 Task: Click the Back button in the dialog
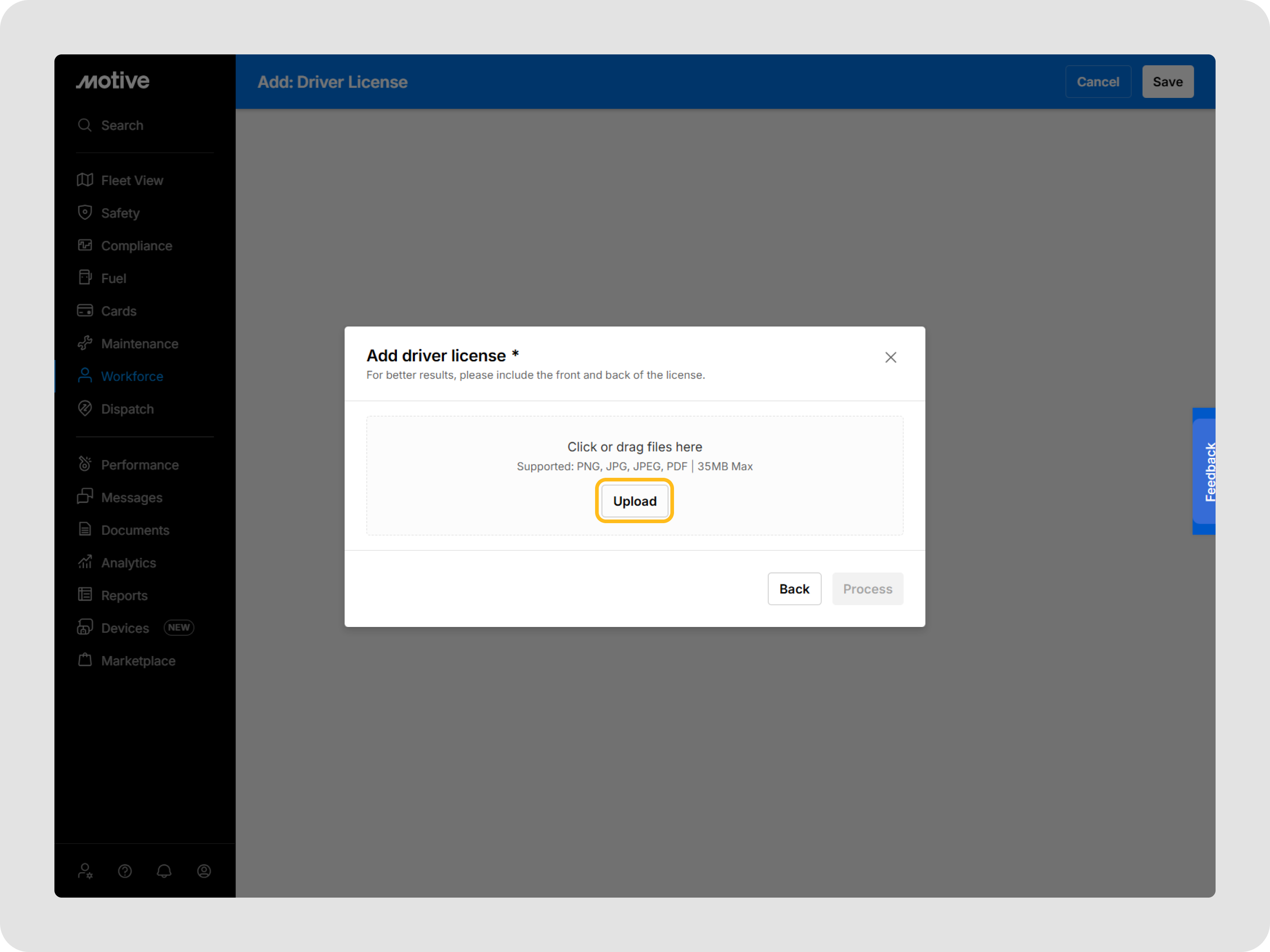point(795,589)
